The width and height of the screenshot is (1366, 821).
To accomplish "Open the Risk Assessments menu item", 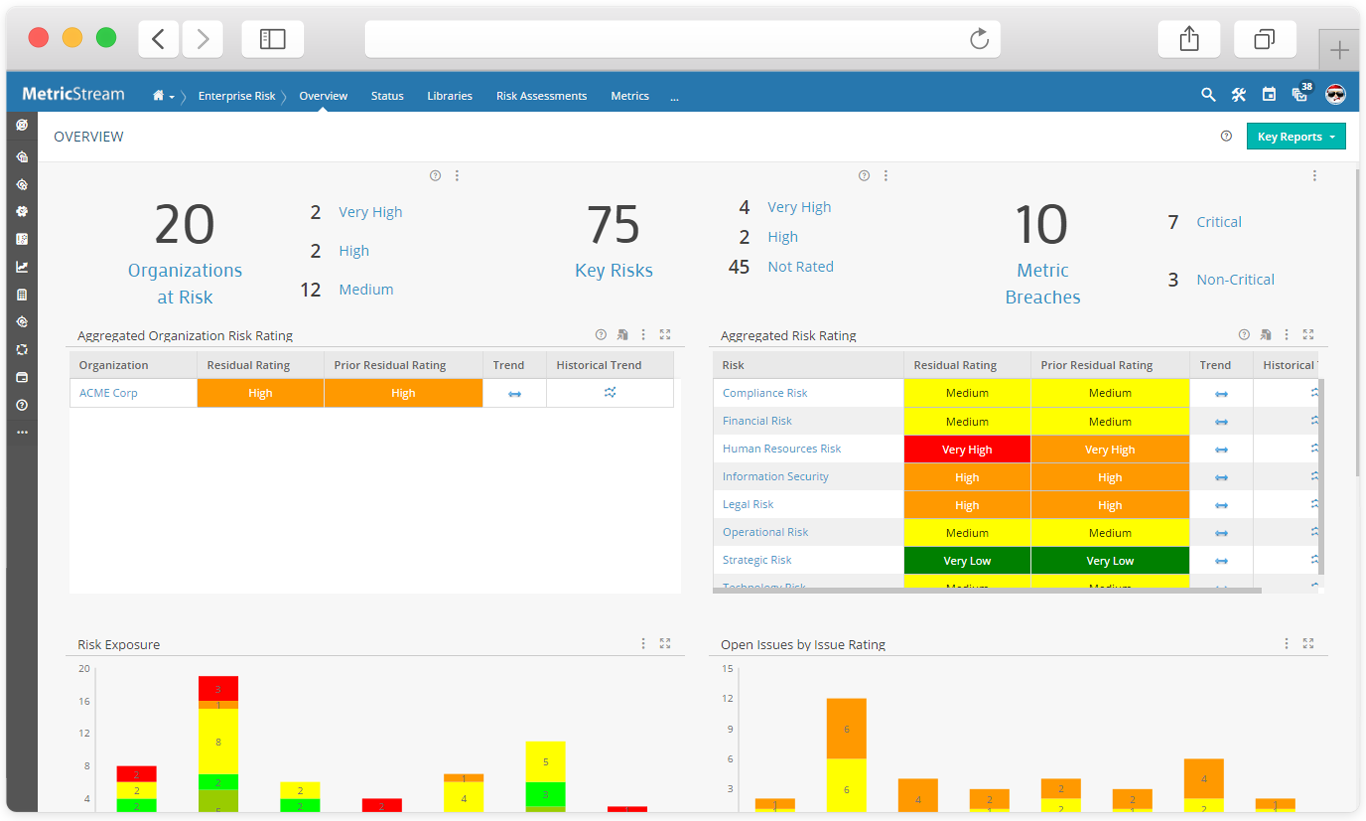I will 541,95.
